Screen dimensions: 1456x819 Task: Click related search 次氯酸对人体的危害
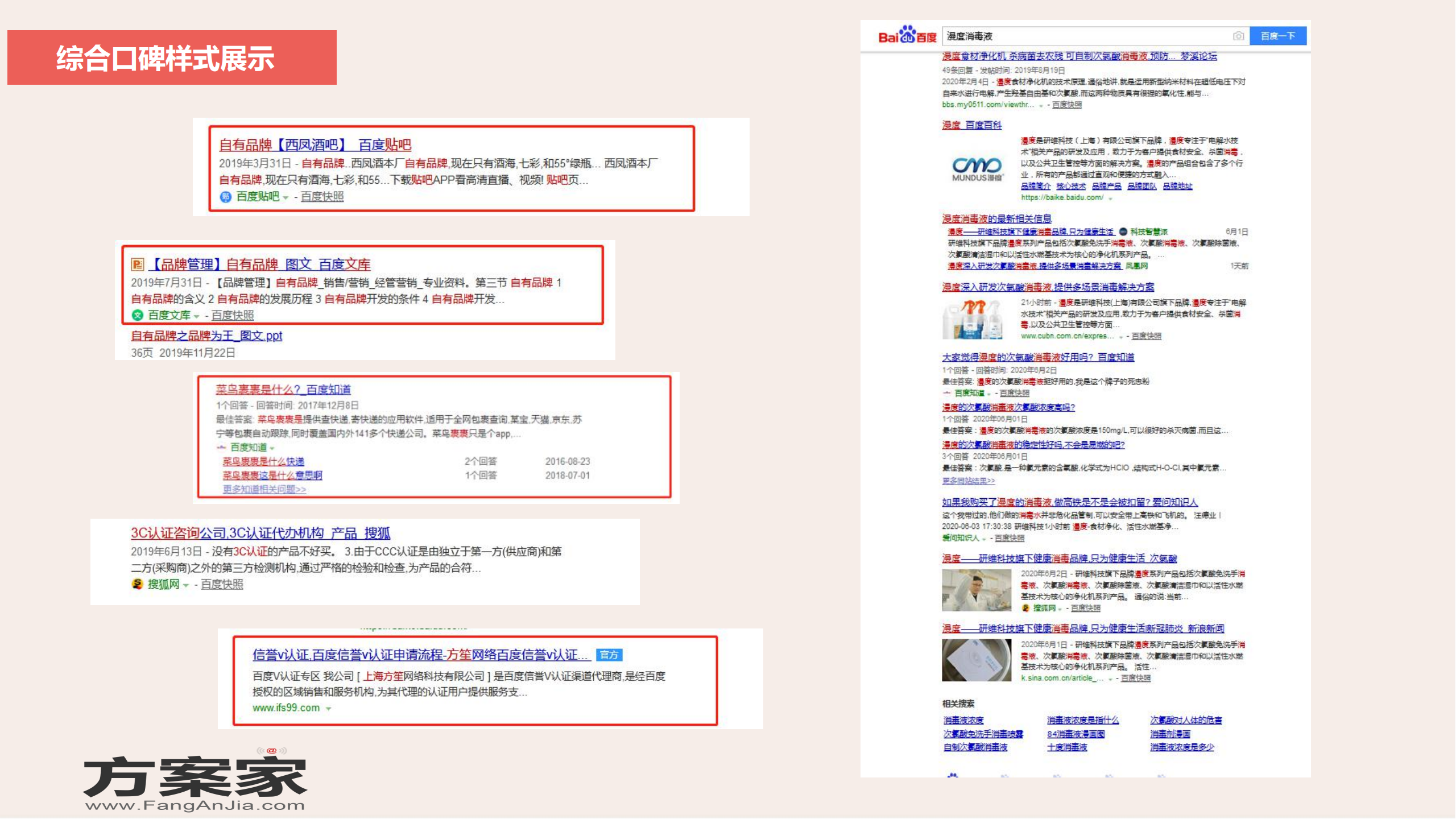[1186, 720]
